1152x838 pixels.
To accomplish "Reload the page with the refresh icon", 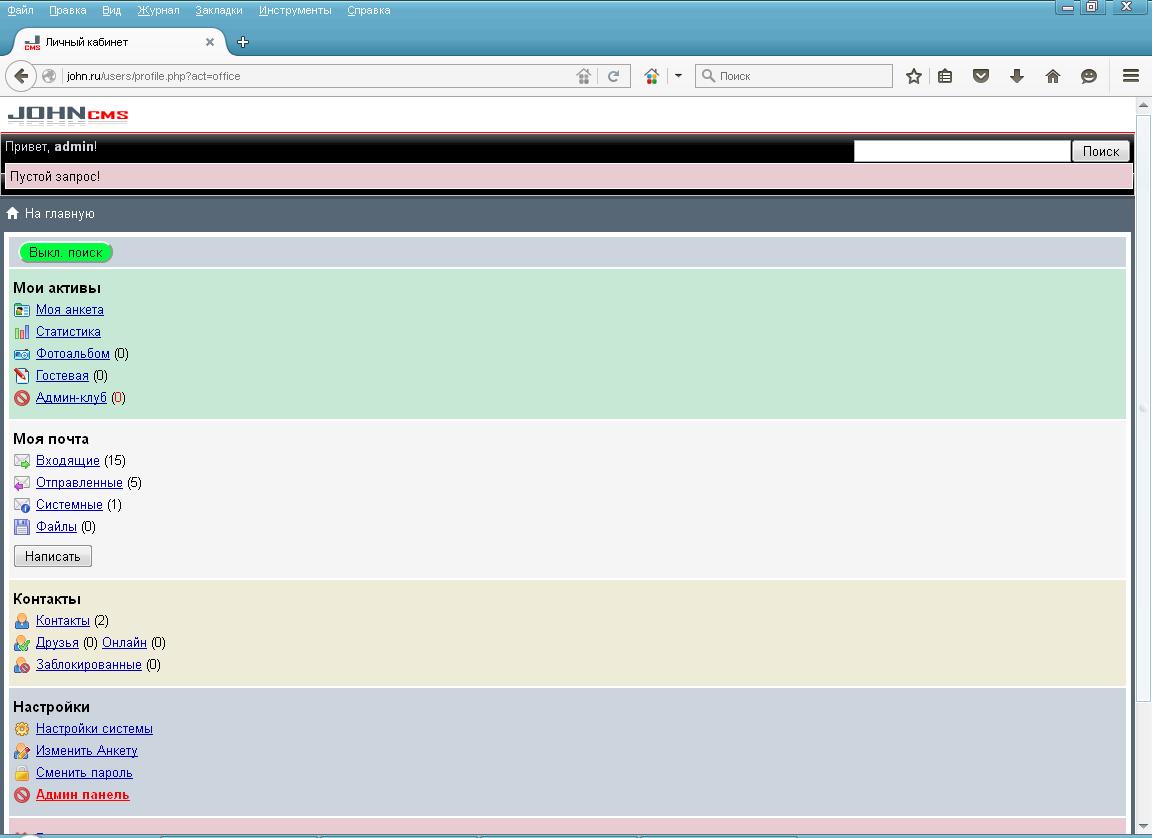I will click(613, 76).
